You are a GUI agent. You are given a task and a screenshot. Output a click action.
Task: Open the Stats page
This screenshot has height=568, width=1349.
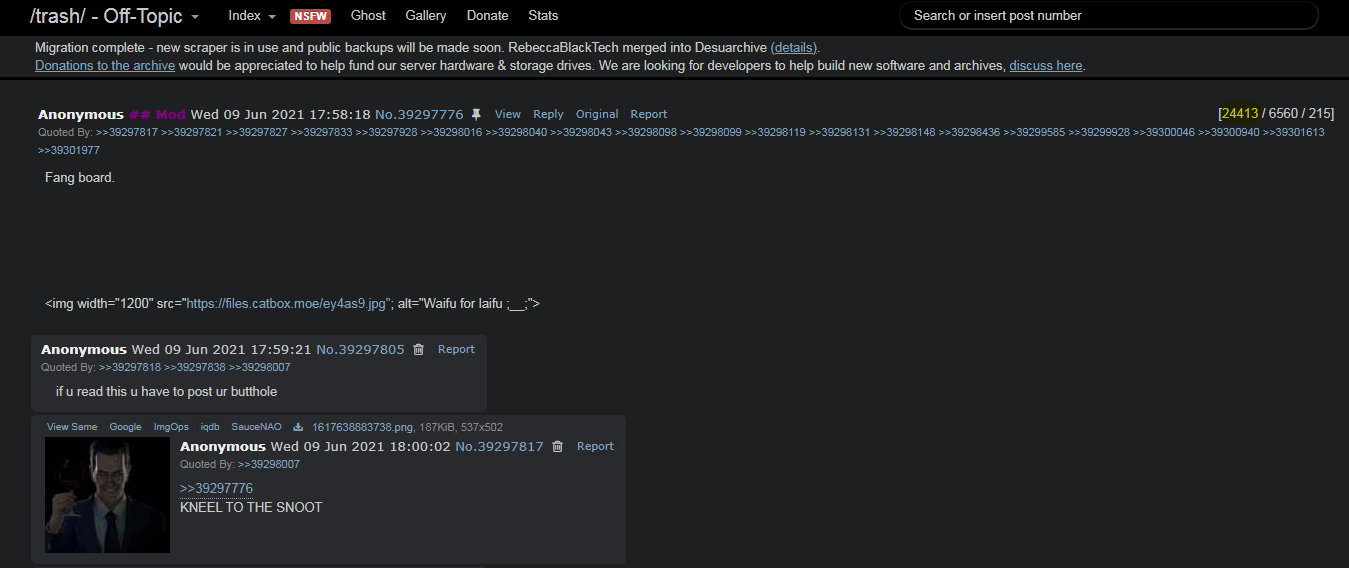(x=543, y=16)
